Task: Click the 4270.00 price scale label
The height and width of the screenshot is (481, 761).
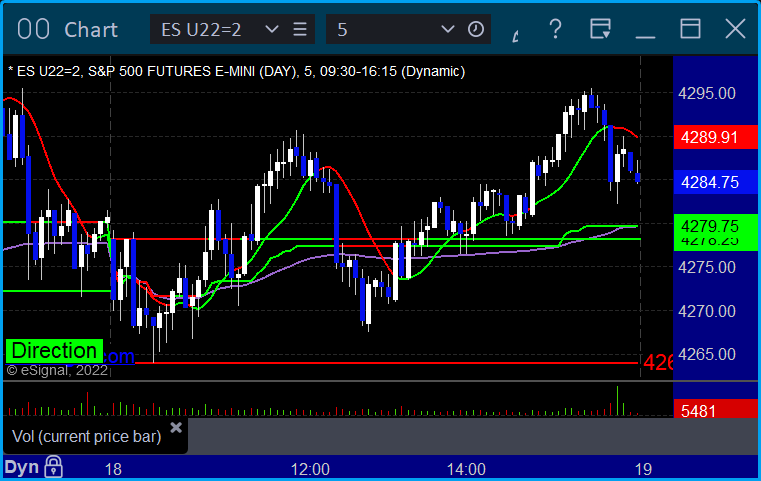Action: pyautogui.click(x=707, y=311)
